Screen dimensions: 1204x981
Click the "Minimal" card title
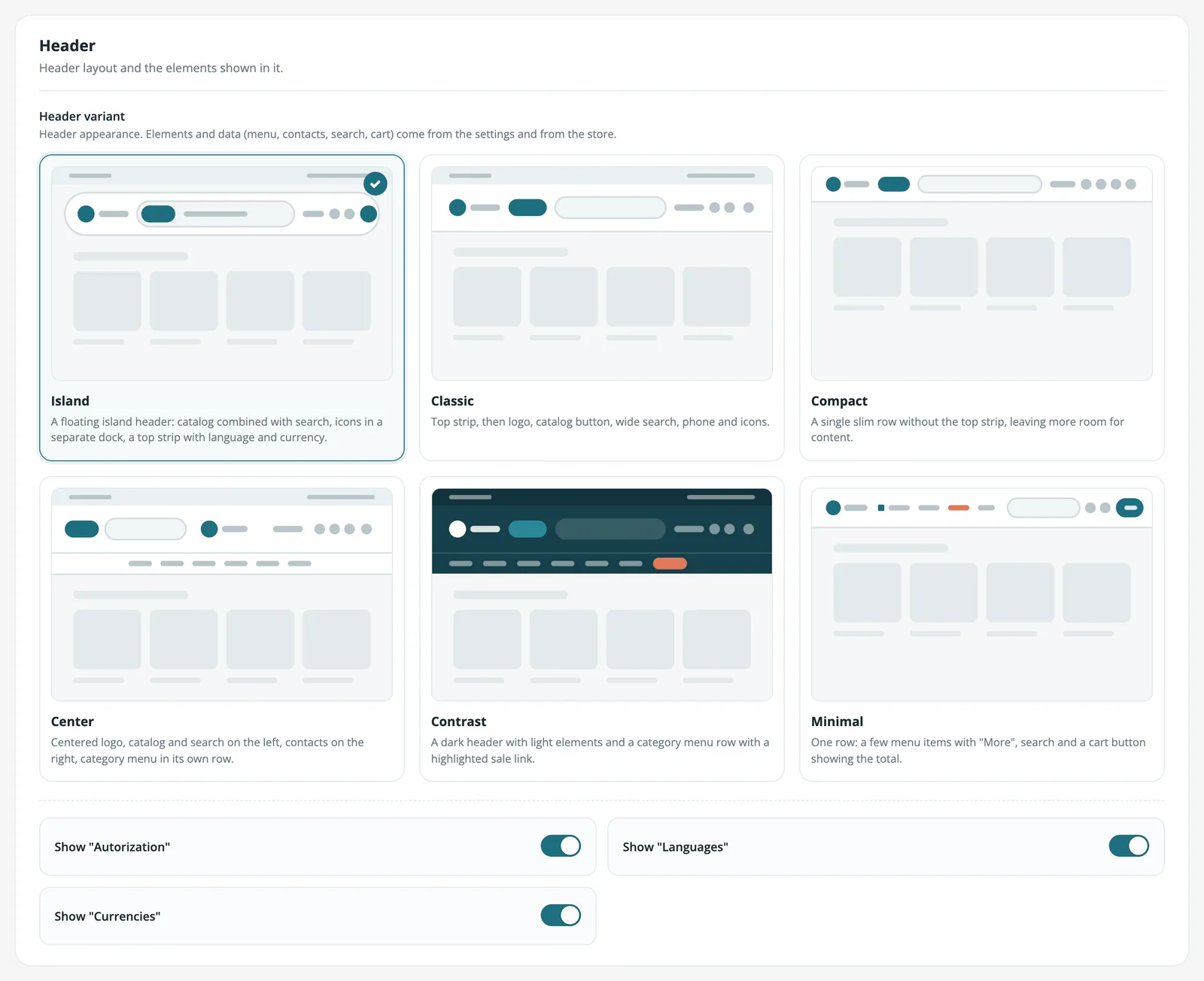tap(837, 721)
